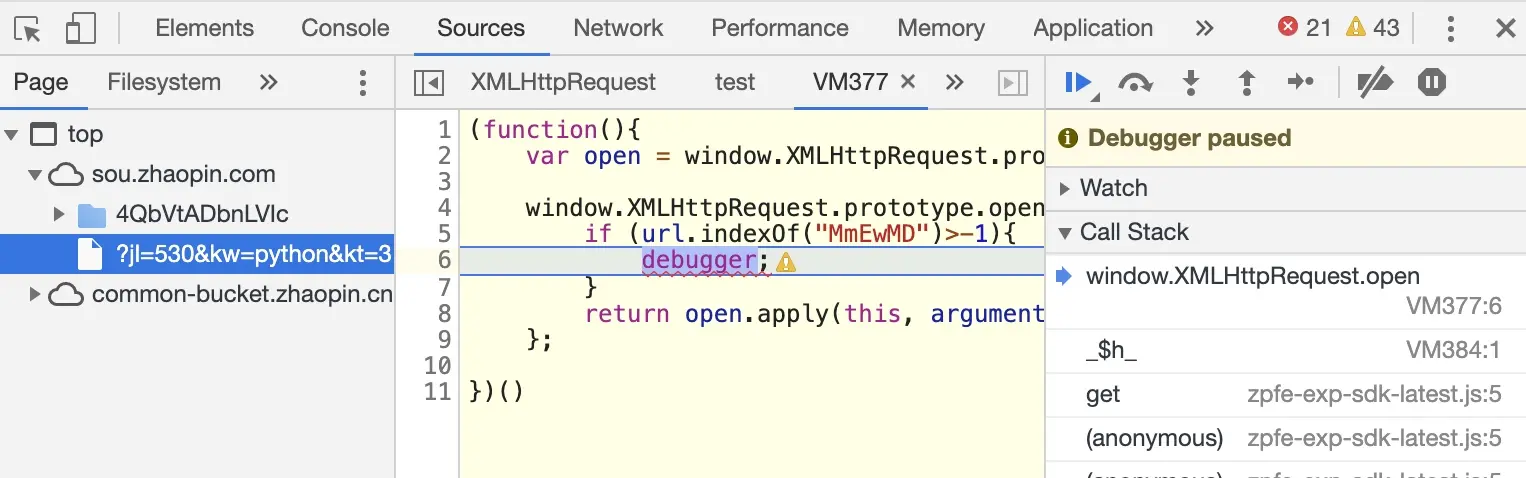Open the DevTools three-dot customize menu
This screenshot has width=1526, height=478.
[1450, 28]
